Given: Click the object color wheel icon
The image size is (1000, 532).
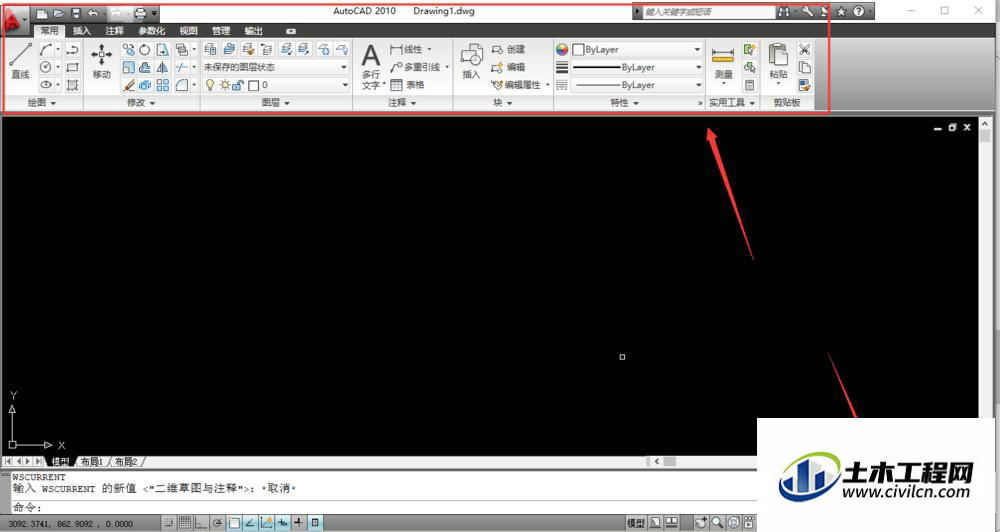Looking at the screenshot, I should click(x=562, y=50).
